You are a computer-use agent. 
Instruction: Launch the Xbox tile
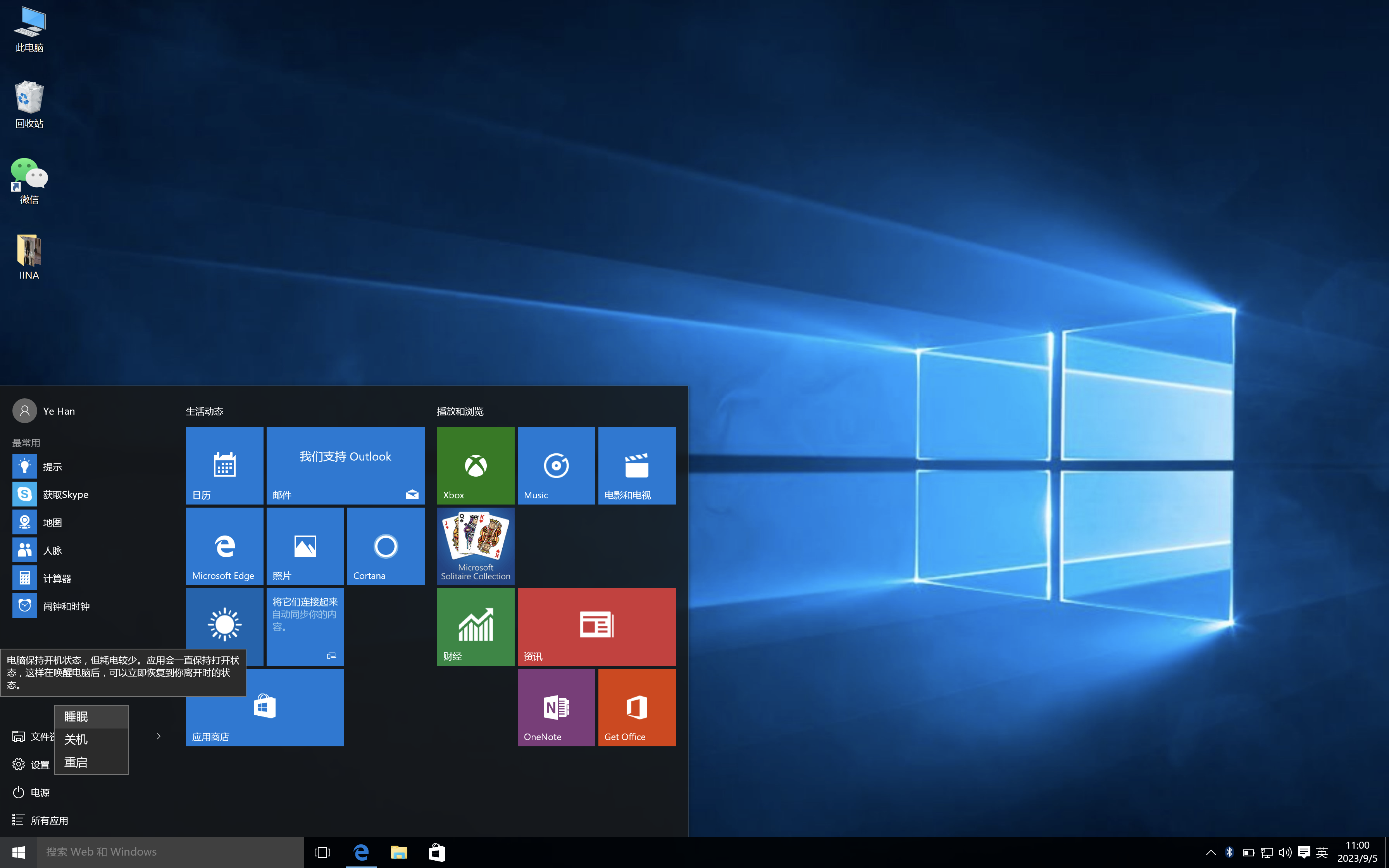point(476,465)
